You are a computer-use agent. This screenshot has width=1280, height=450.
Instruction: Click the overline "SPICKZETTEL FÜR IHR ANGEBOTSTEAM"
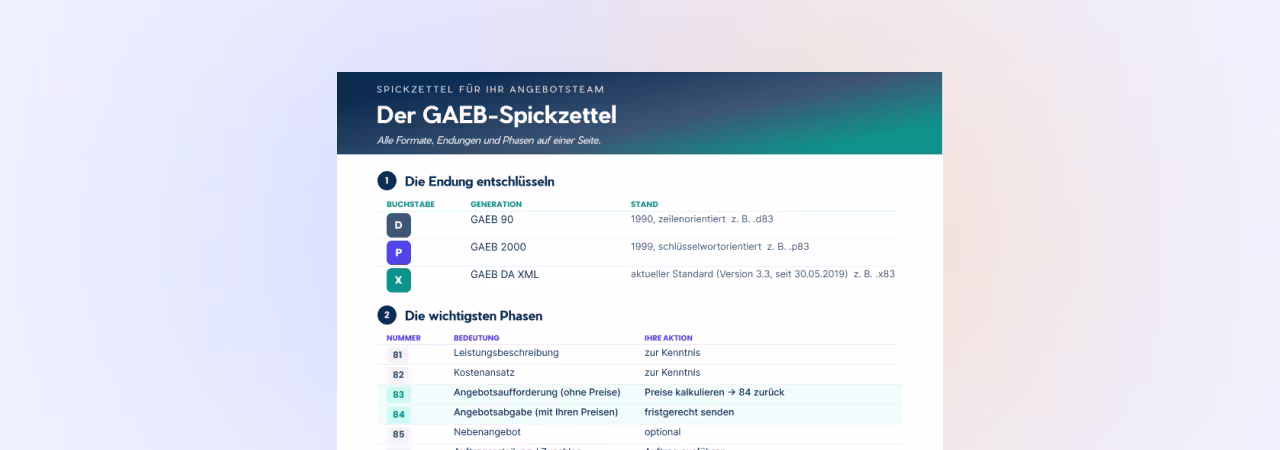[490, 89]
